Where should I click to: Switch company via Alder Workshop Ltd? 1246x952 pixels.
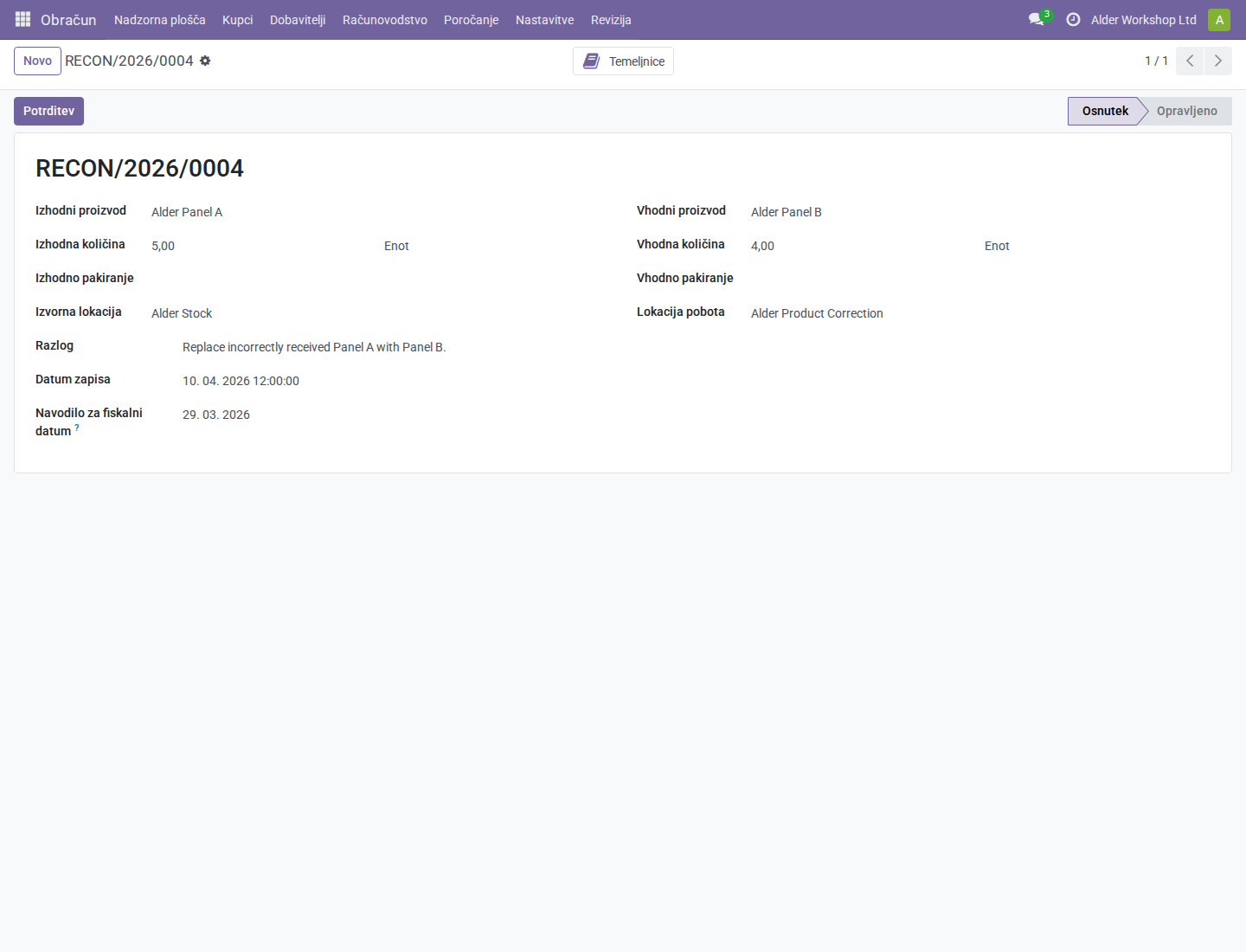tap(1144, 20)
